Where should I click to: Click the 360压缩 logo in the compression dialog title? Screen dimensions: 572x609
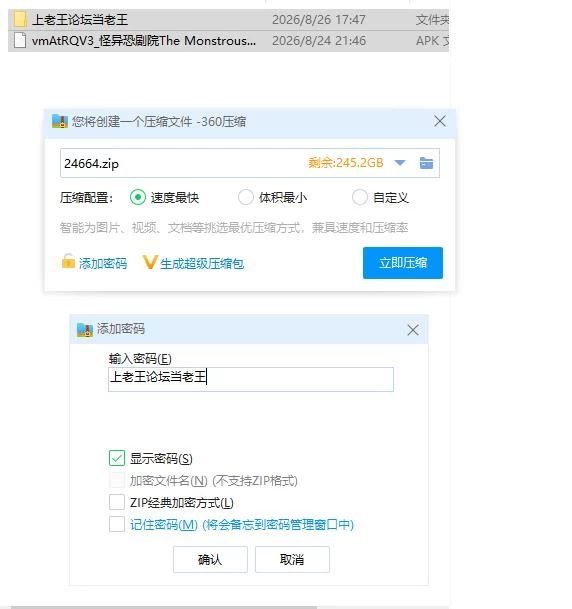[x=60, y=122]
